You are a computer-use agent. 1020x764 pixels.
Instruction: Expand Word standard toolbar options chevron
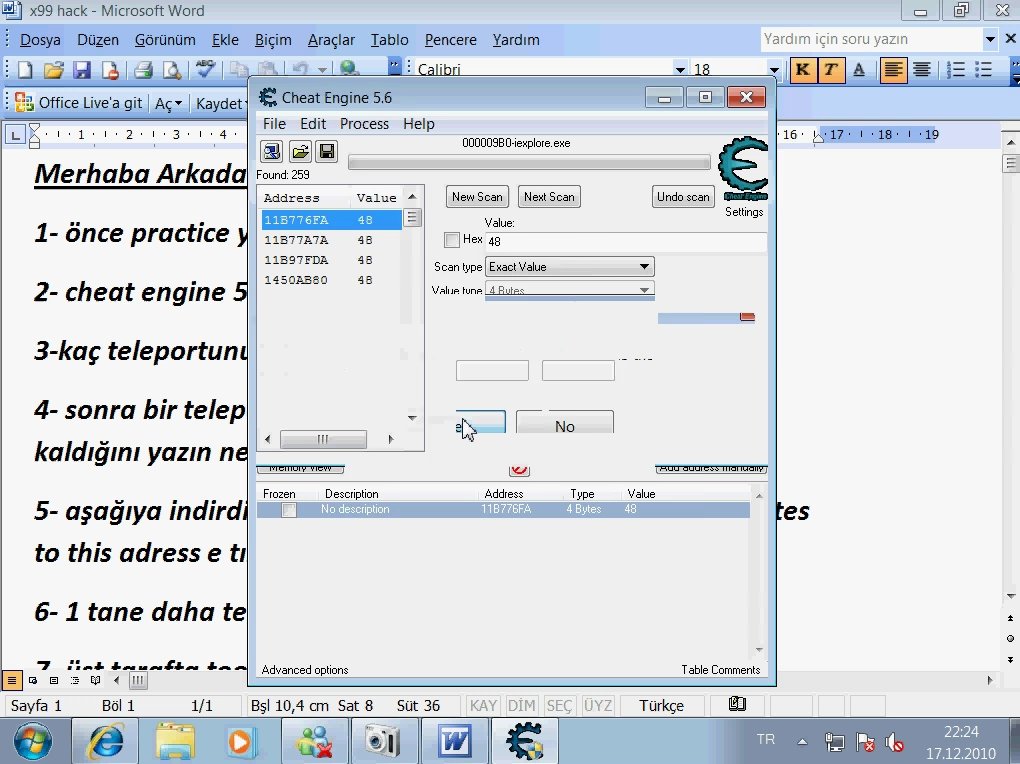394,65
